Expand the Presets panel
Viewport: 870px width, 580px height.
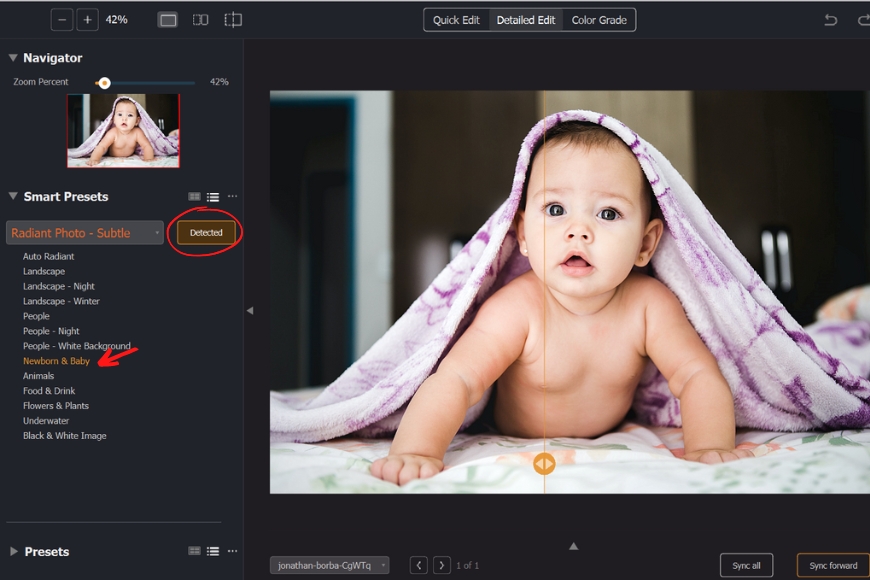point(14,551)
